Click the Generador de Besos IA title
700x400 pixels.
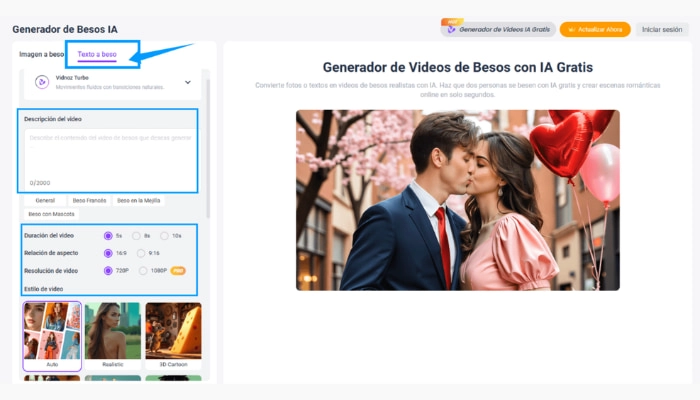pos(65,29)
